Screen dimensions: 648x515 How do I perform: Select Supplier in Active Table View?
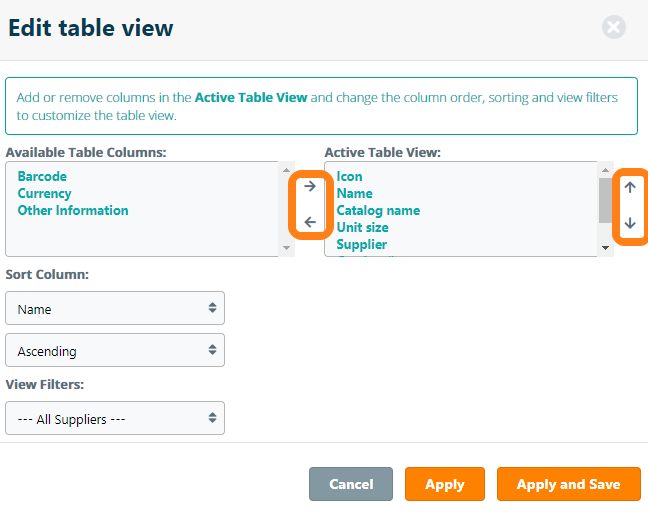click(361, 245)
